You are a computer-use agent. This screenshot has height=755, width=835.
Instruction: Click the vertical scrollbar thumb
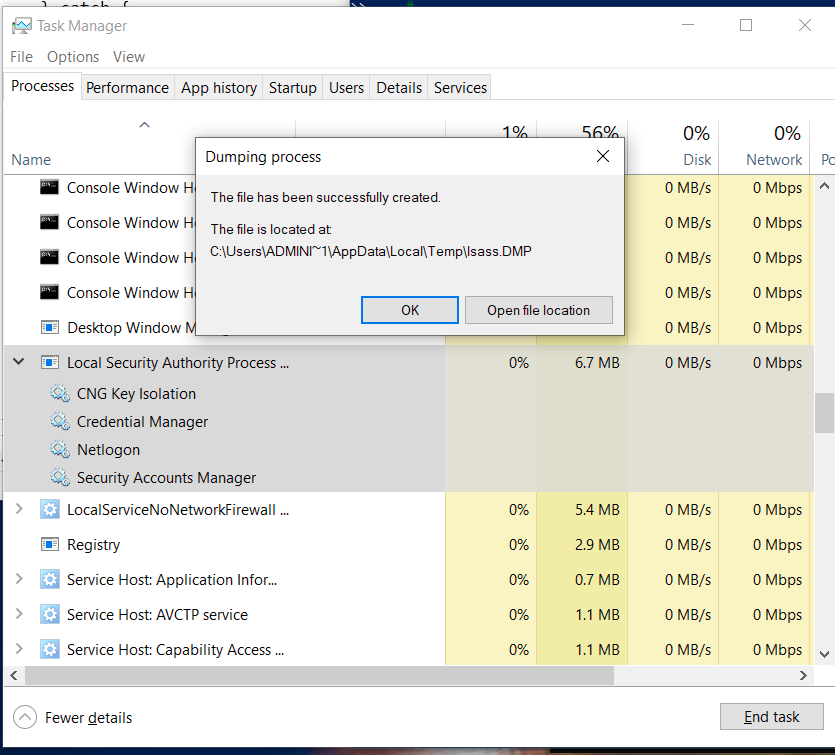824,413
